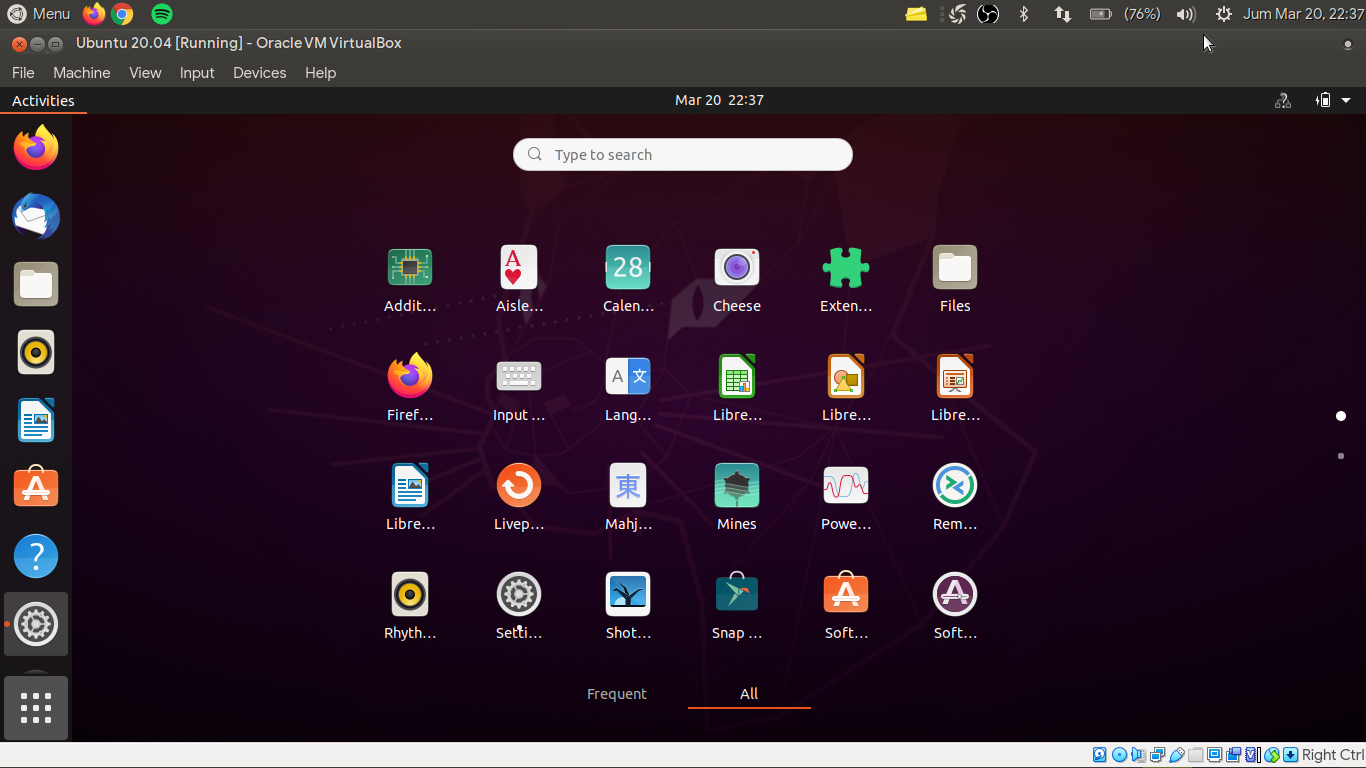Open the host Menu button

[x=39, y=14]
